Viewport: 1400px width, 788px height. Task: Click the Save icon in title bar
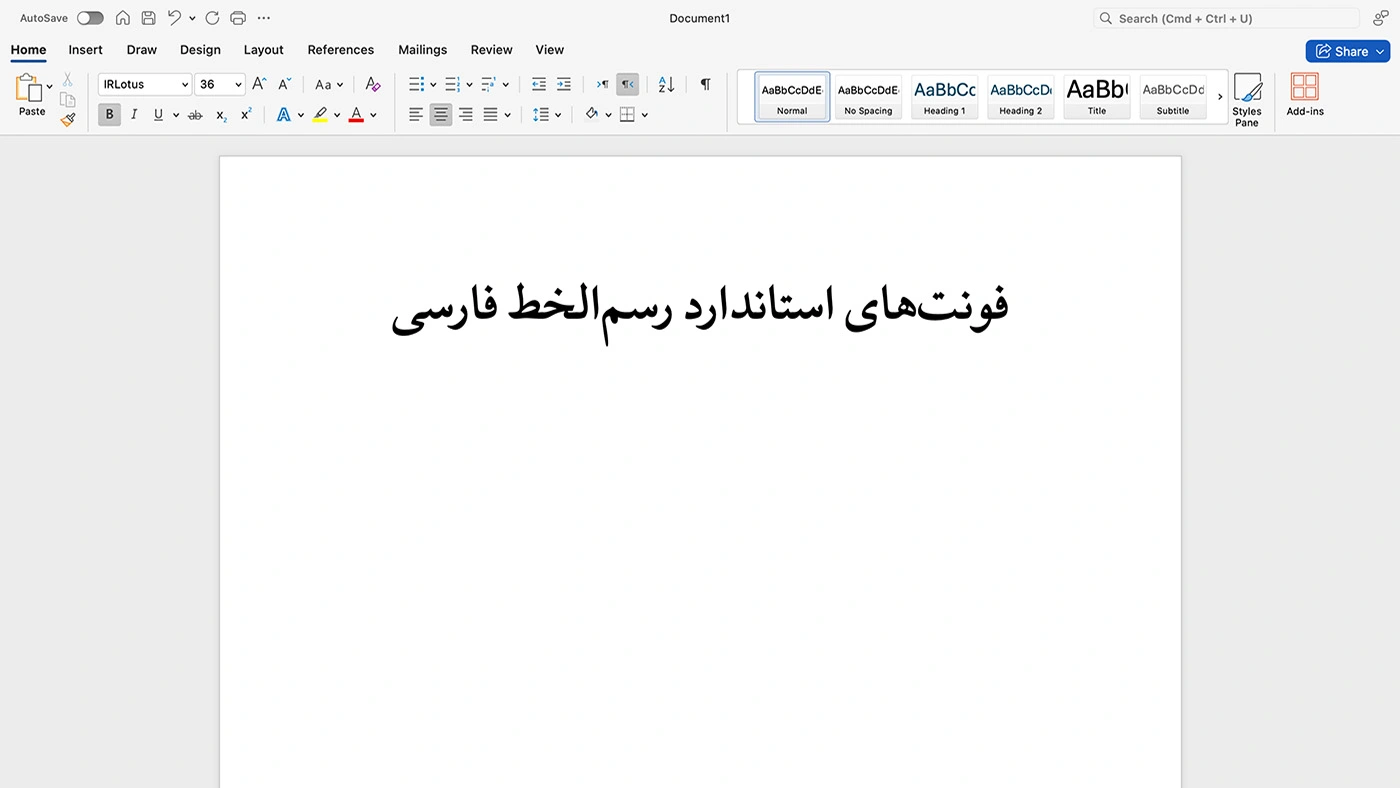pyautogui.click(x=148, y=18)
